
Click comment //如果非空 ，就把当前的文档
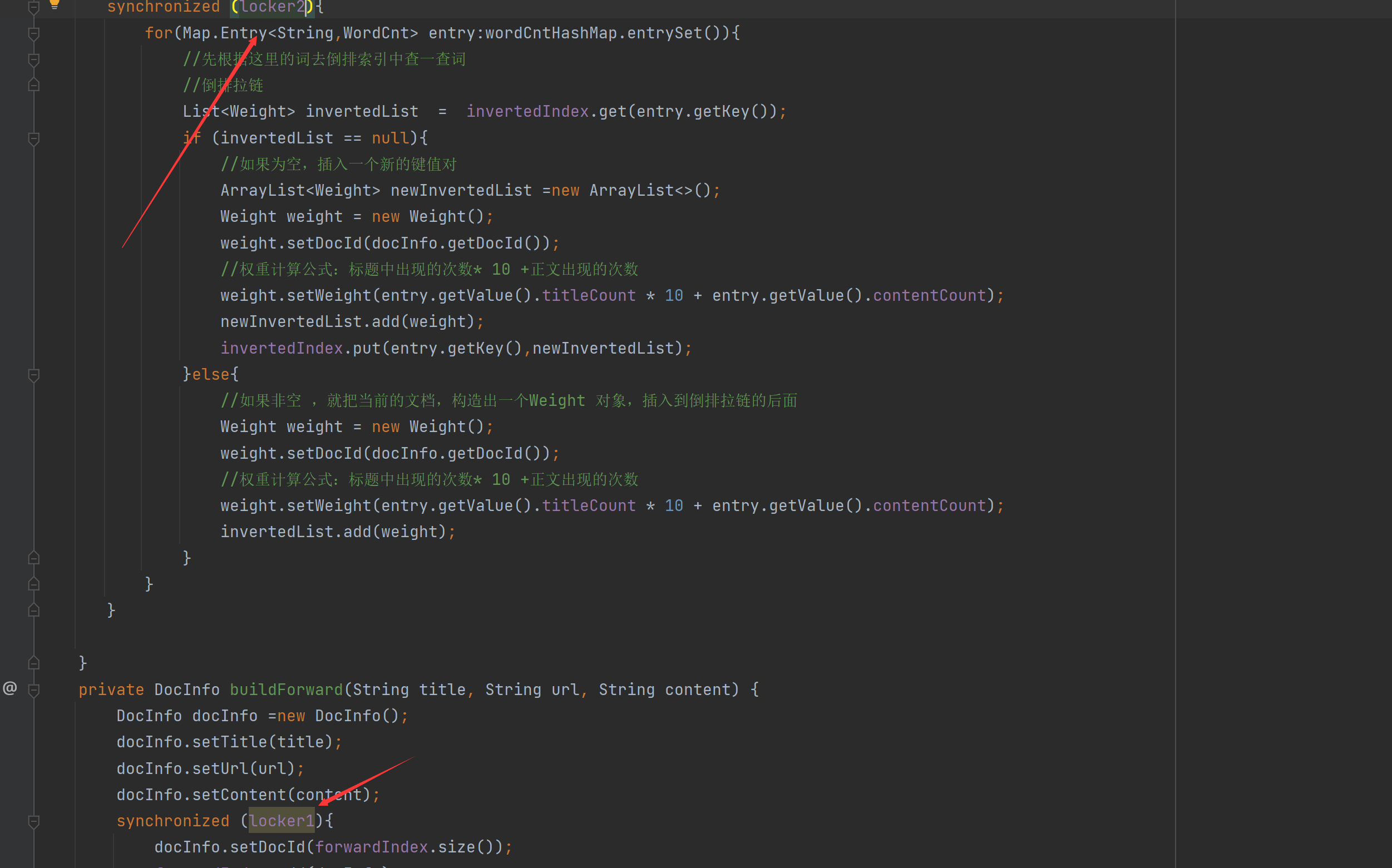click(509, 400)
